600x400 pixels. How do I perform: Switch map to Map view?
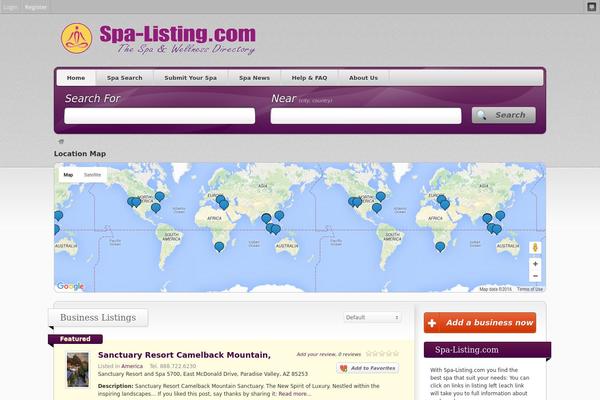coord(68,175)
